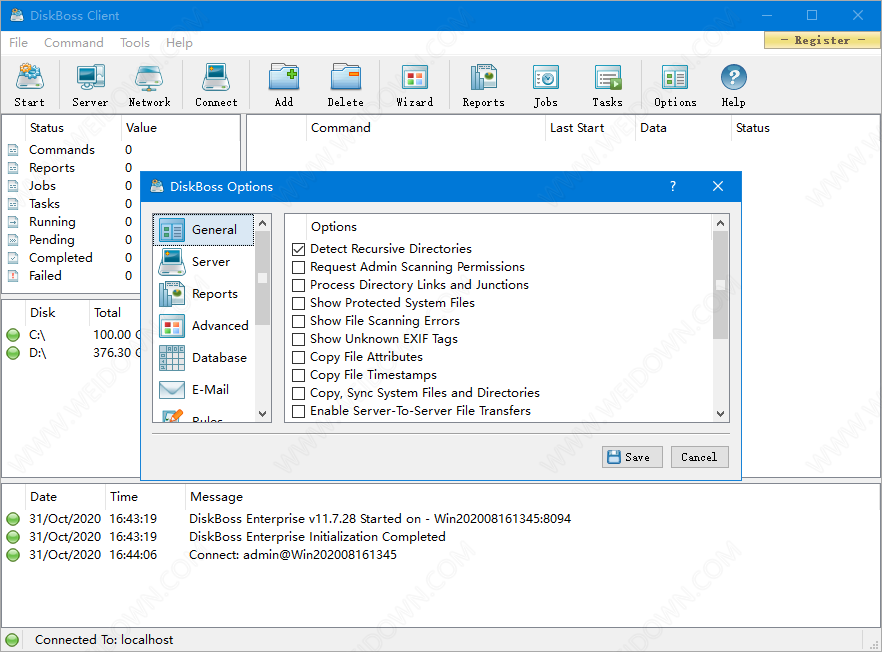The height and width of the screenshot is (652, 882).
Task: Select Reports category in options sidebar
Action: [204, 294]
